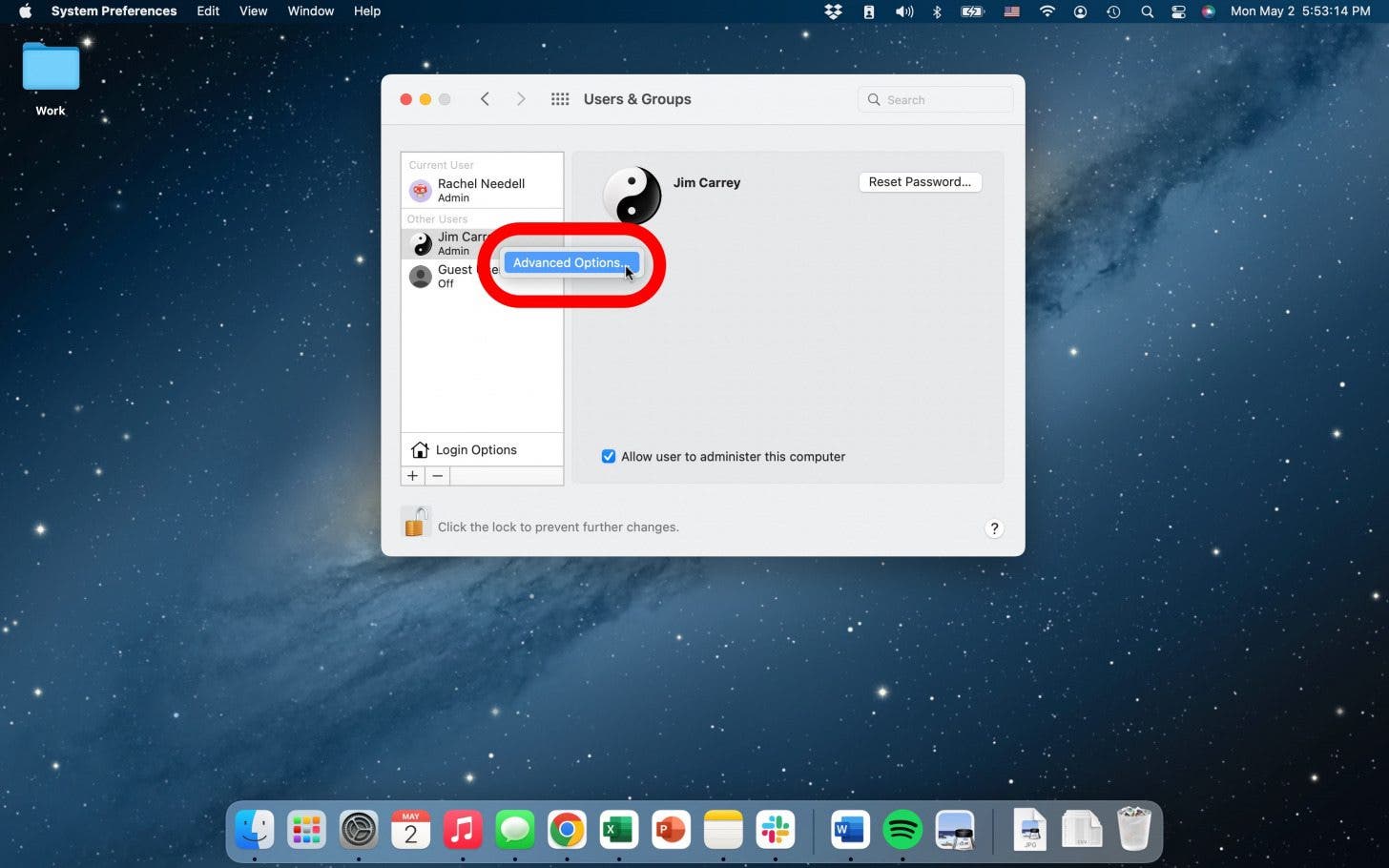Open Notes from the Dock
1389x868 pixels.
(x=723, y=830)
